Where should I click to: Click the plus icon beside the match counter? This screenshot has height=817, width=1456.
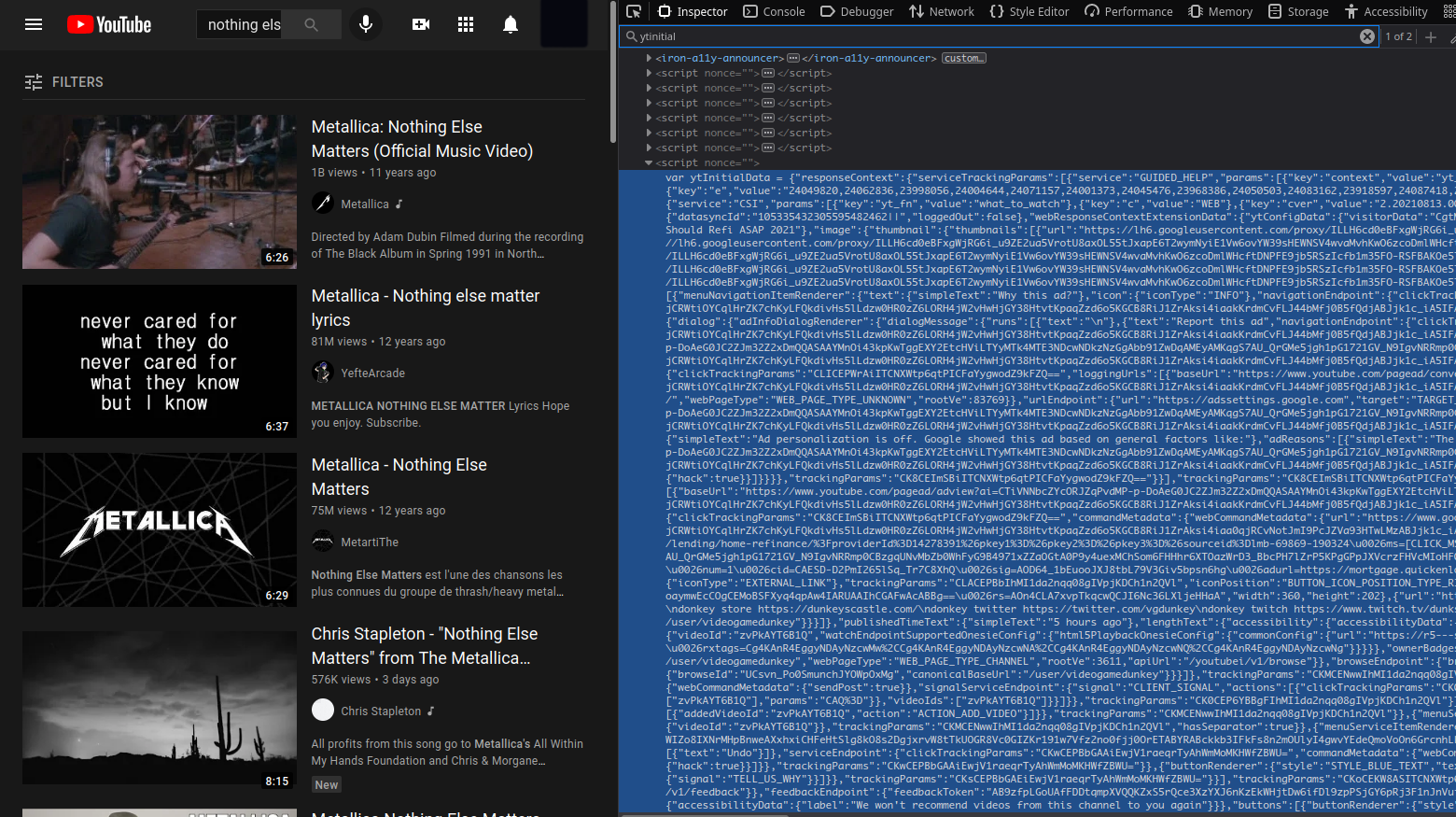[x=1432, y=36]
